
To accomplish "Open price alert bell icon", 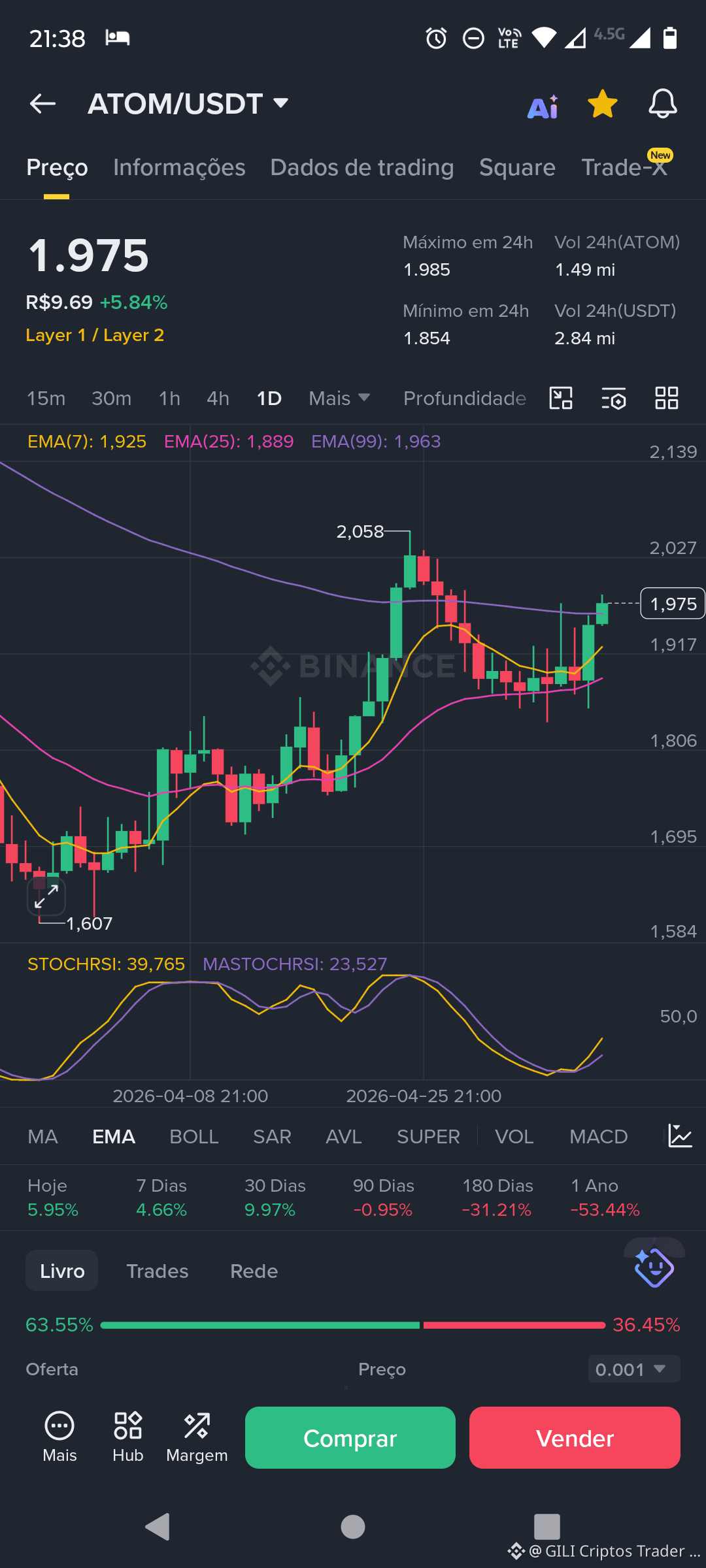I will tap(662, 104).
